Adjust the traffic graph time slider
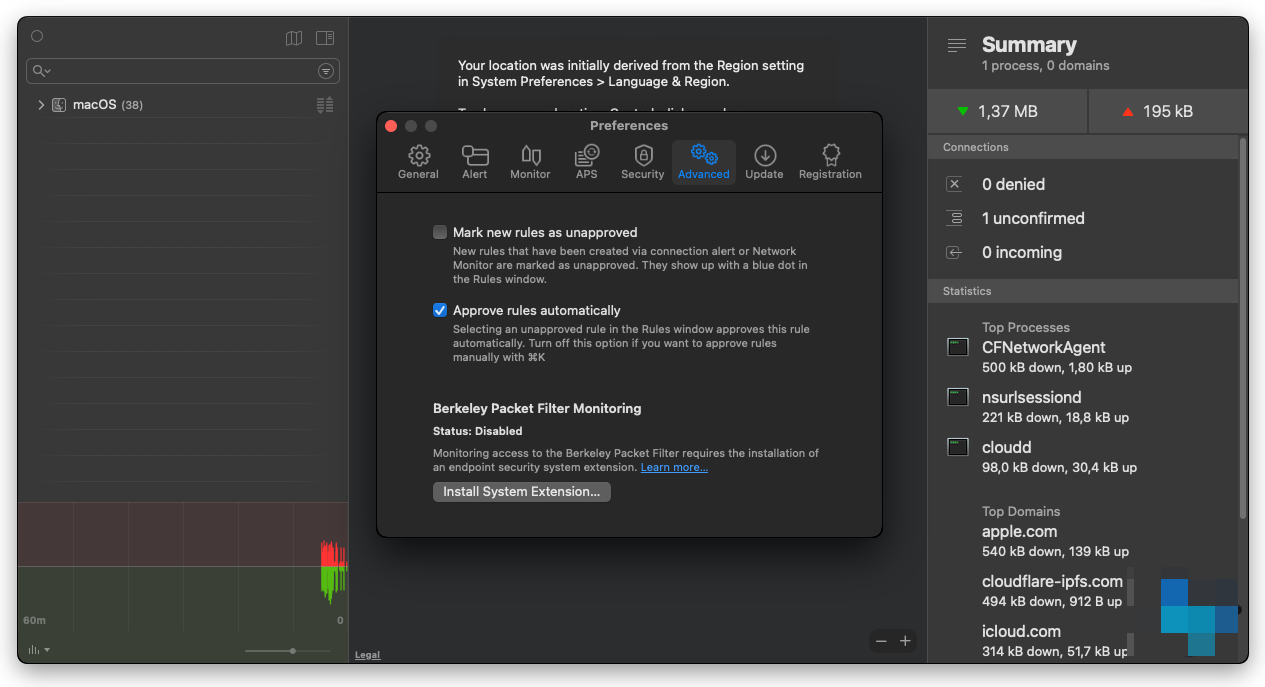Image resolution: width=1265 pixels, height=687 pixels. pyautogui.click(x=292, y=651)
